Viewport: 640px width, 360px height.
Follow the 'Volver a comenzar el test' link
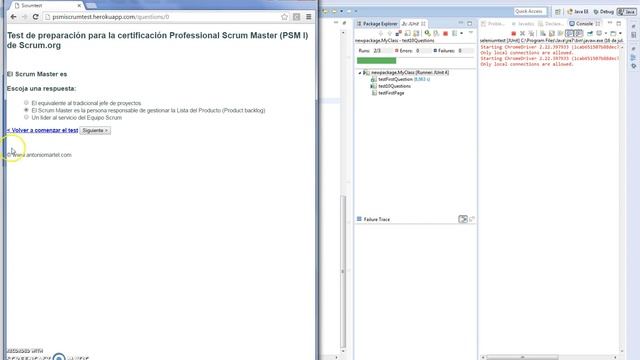pos(42,130)
